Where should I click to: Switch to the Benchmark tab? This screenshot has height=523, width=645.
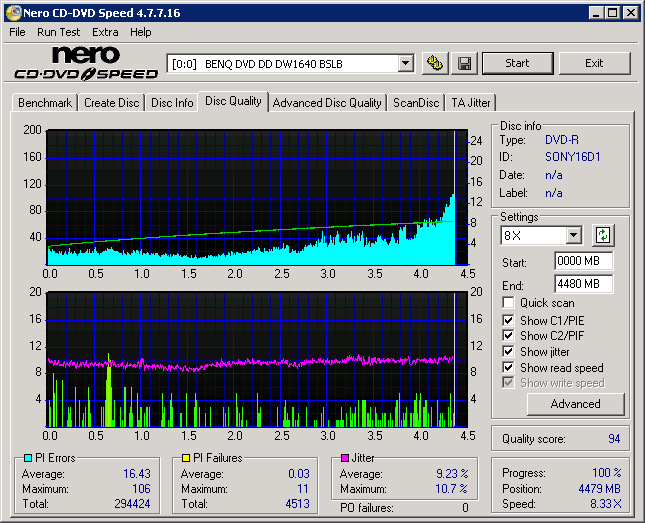[x=45, y=103]
